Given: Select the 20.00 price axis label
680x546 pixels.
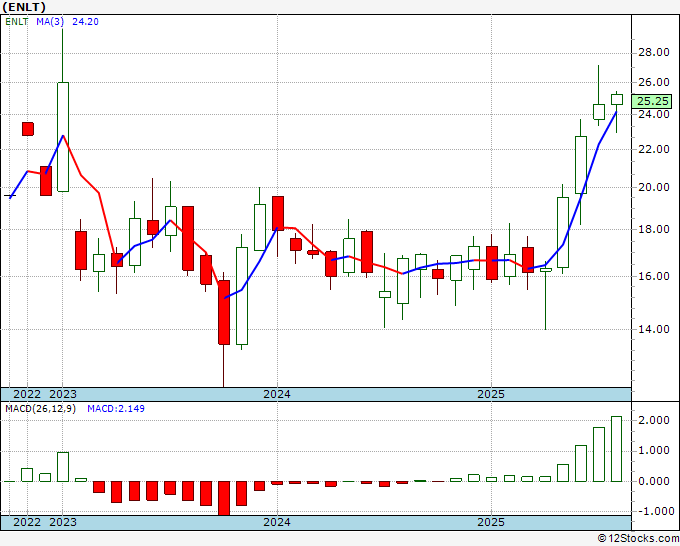Looking at the screenshot, I should (654, 187).
